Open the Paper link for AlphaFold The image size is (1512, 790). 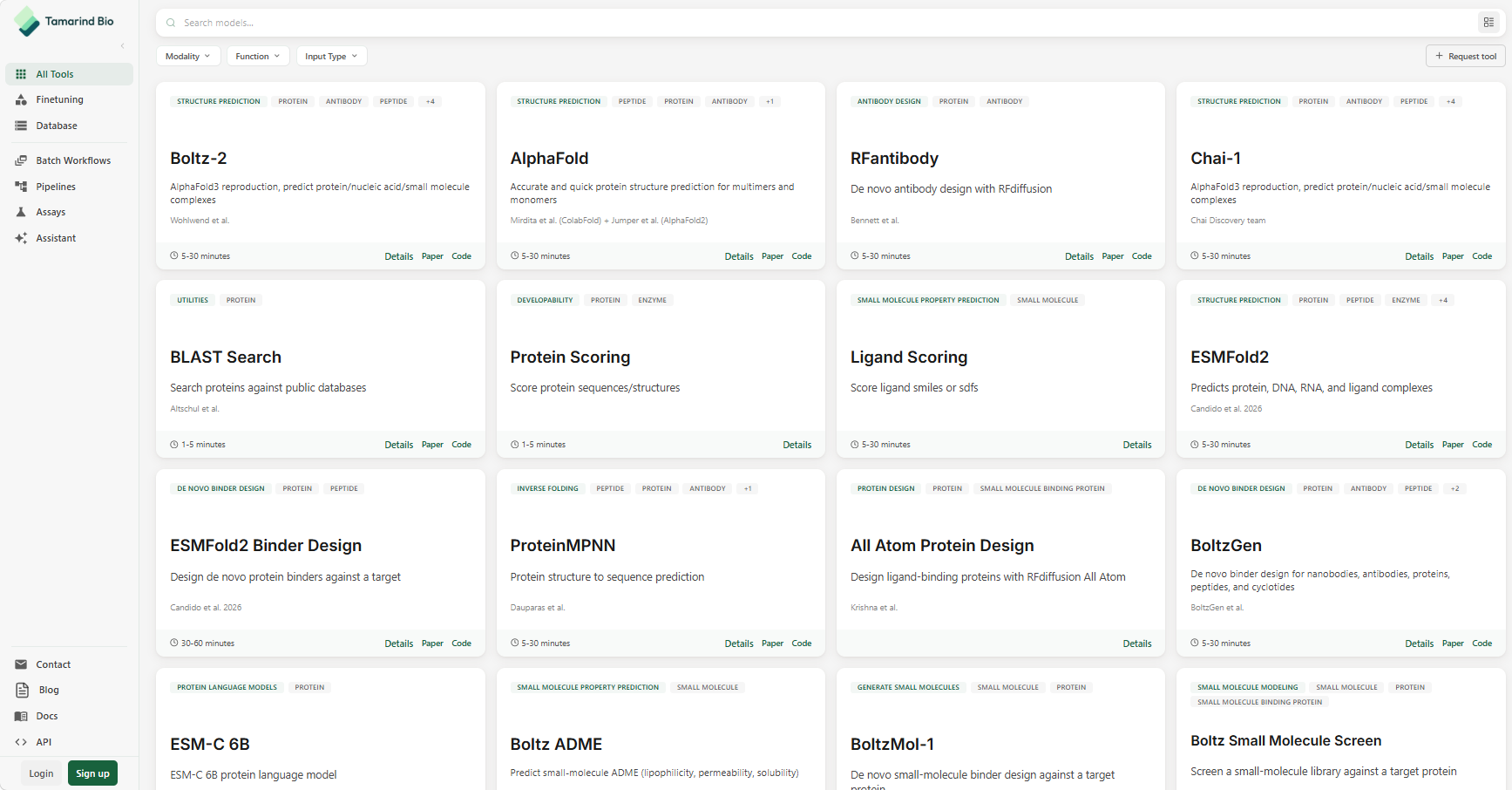tap(772, 256)
